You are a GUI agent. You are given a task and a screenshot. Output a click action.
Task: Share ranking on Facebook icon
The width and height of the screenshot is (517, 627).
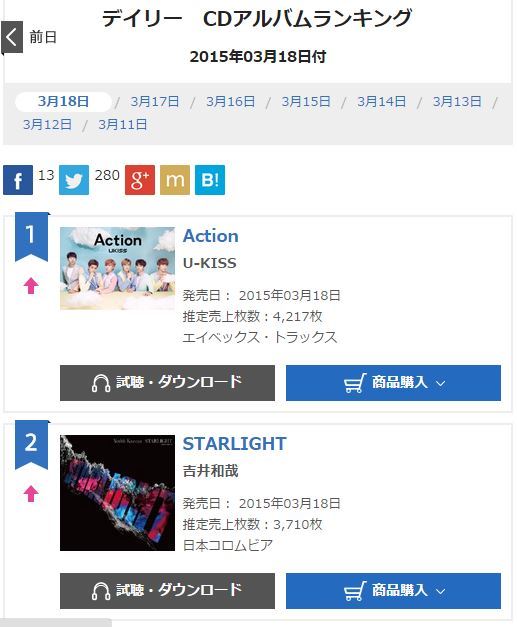18,180
